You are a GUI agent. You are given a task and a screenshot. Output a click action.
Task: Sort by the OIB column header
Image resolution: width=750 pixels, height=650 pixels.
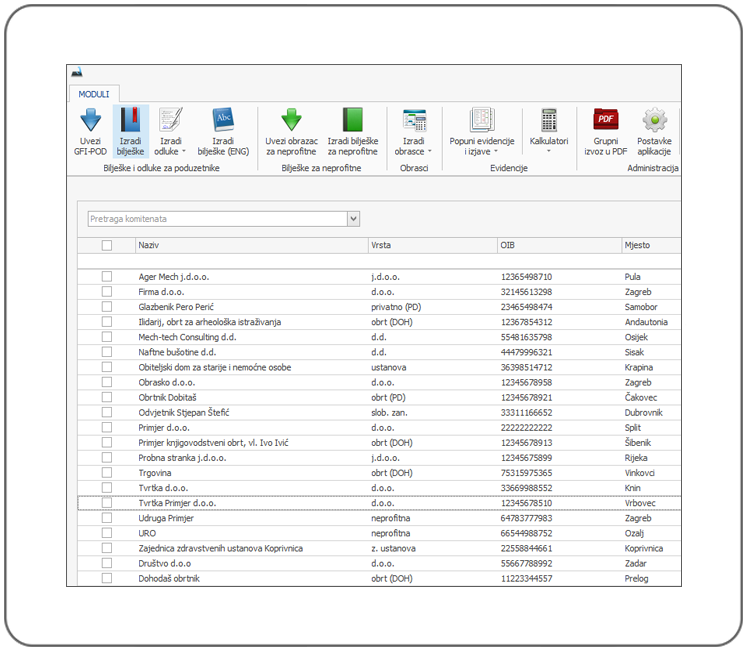click(x=555, y=245)
